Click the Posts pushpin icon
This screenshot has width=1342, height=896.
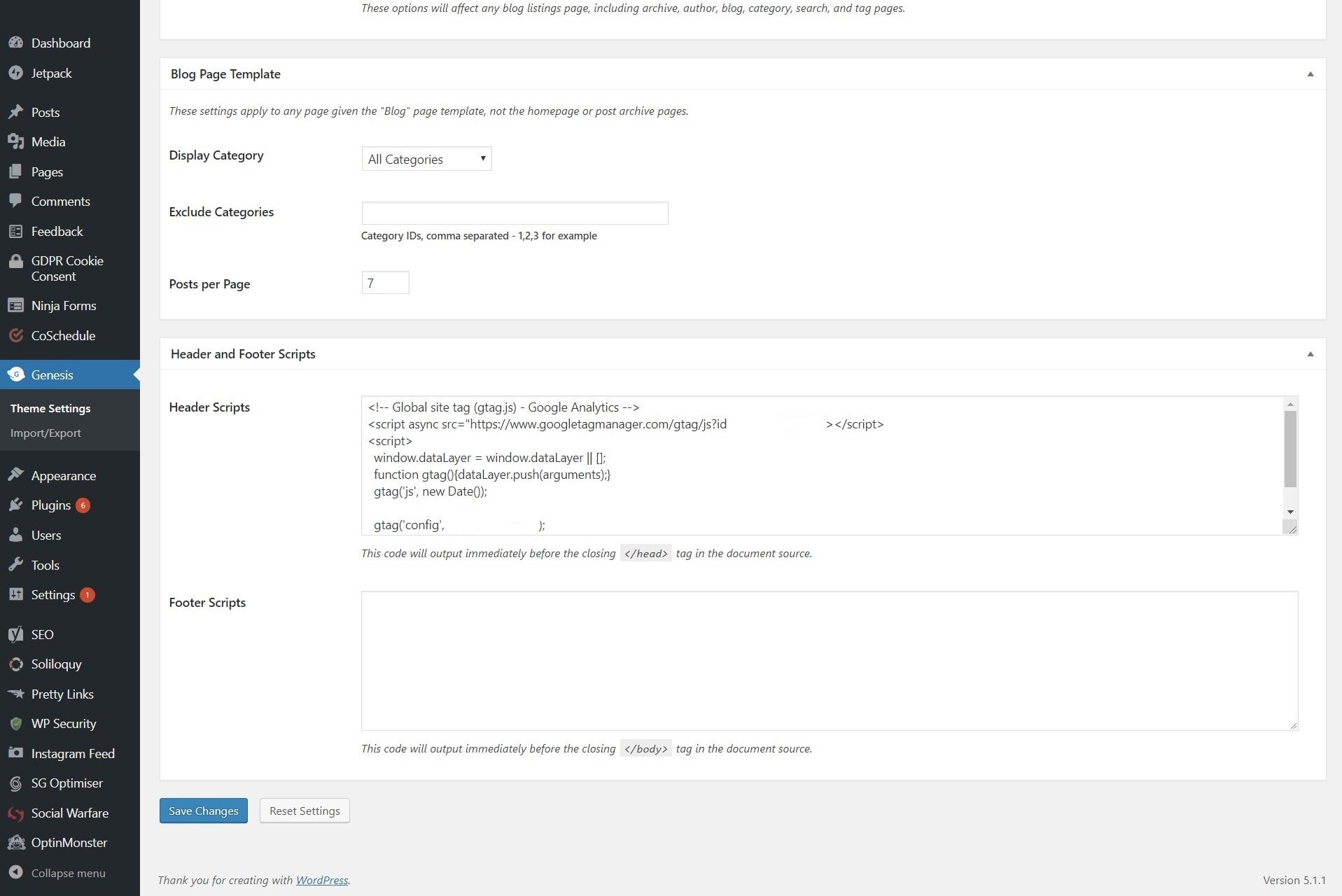pos(15,112)
